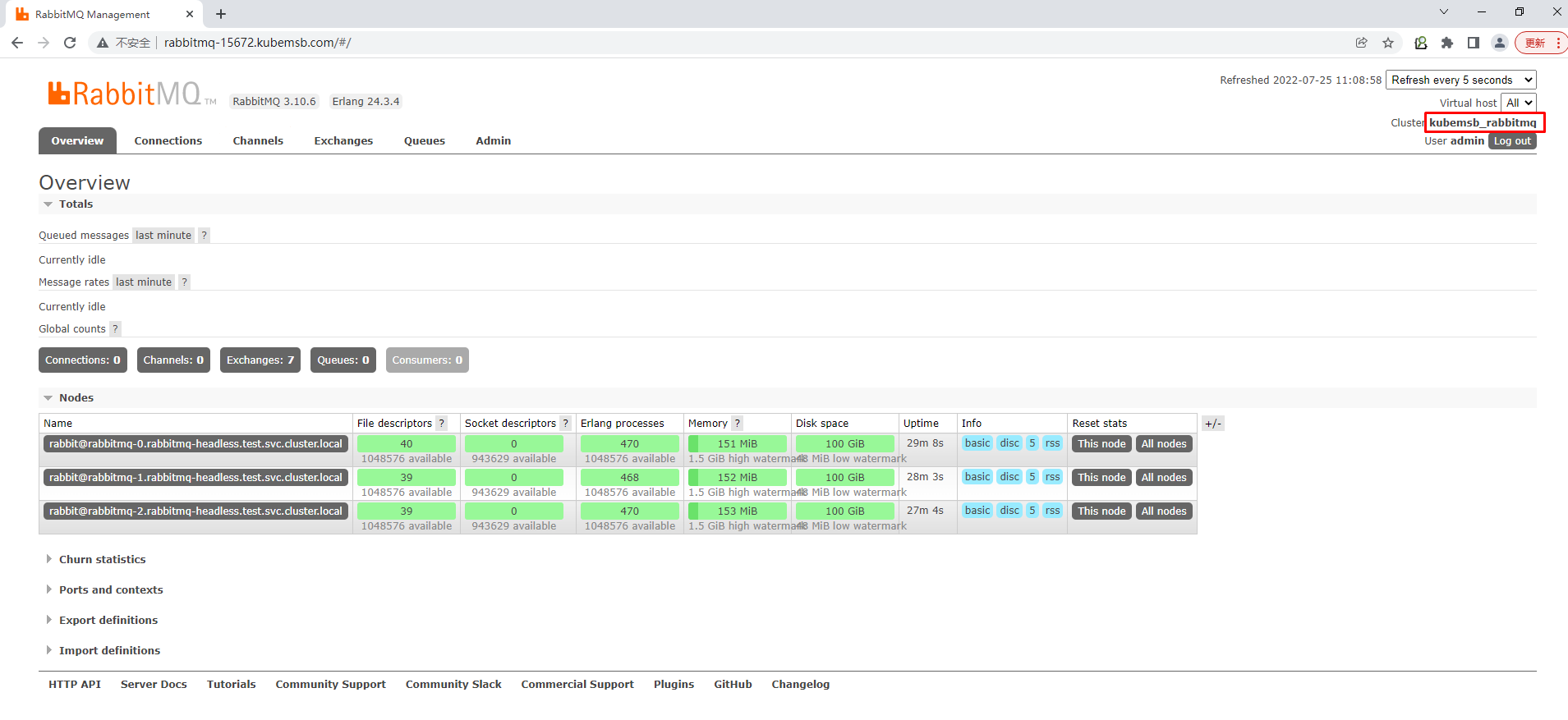Open help for Message rates
The height and width of the screenshot is (720, 1568).
point(185,282)
